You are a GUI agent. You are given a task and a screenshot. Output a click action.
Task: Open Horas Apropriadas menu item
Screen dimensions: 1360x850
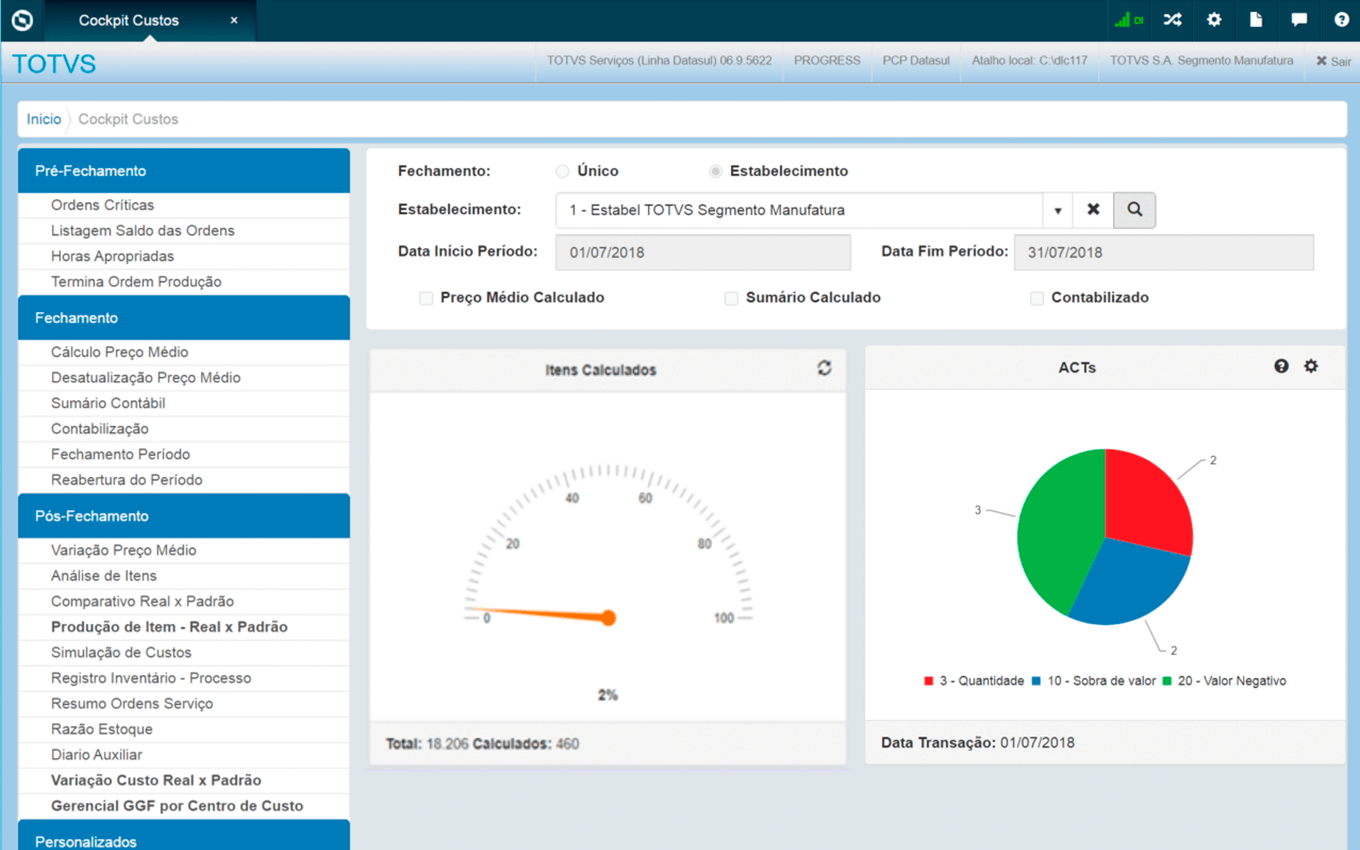pos(184,257)
